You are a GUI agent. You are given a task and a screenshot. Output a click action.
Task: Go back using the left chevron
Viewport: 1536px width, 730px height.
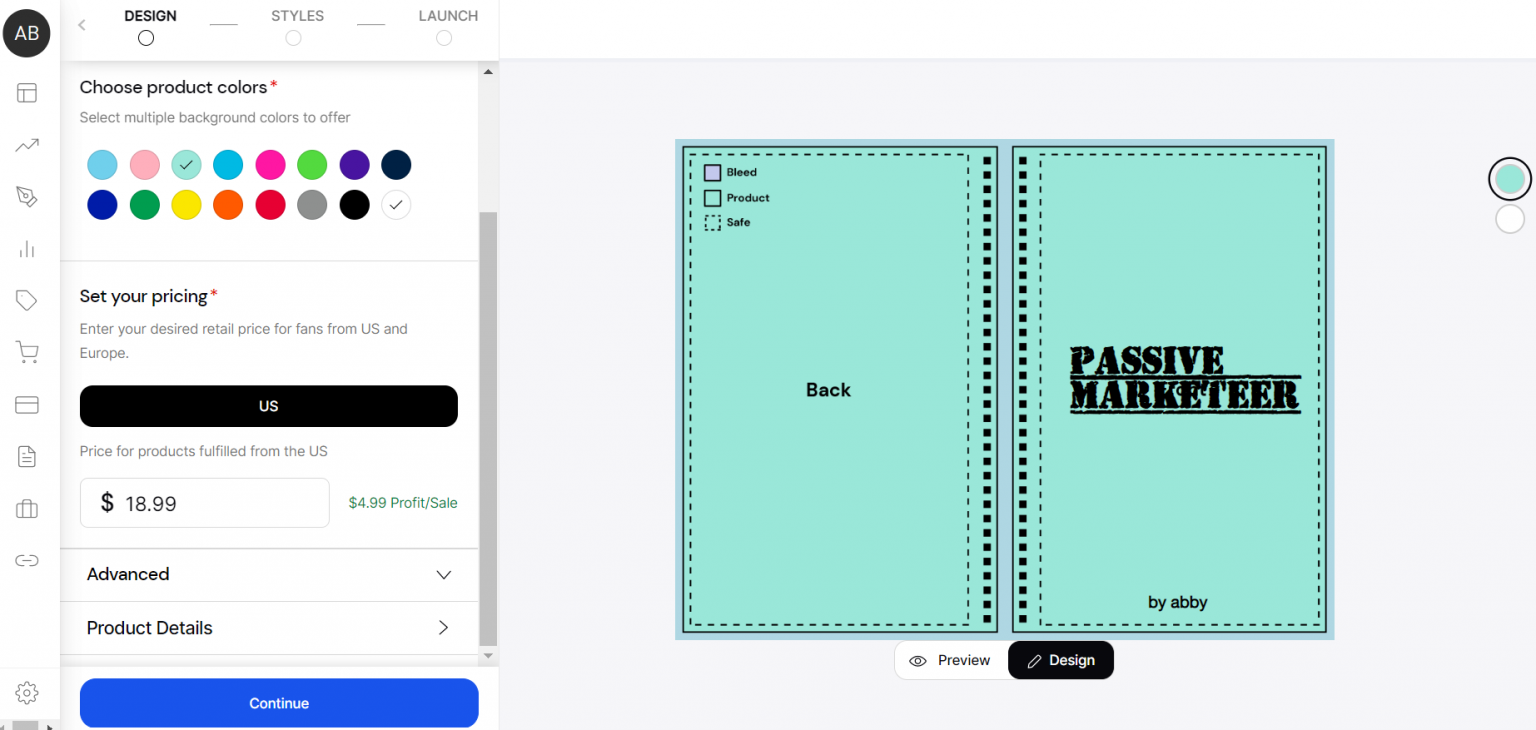click(x=82, y=25)
